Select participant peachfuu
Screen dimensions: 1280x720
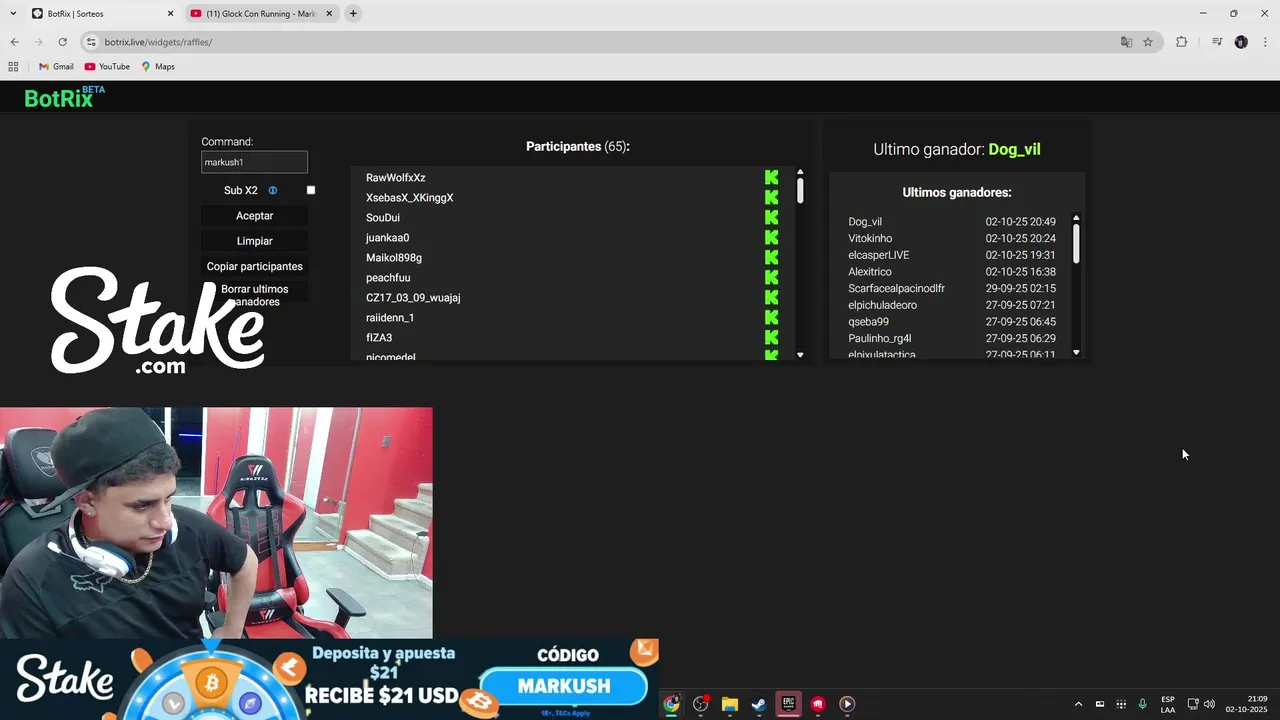click(x=388, y=277)
